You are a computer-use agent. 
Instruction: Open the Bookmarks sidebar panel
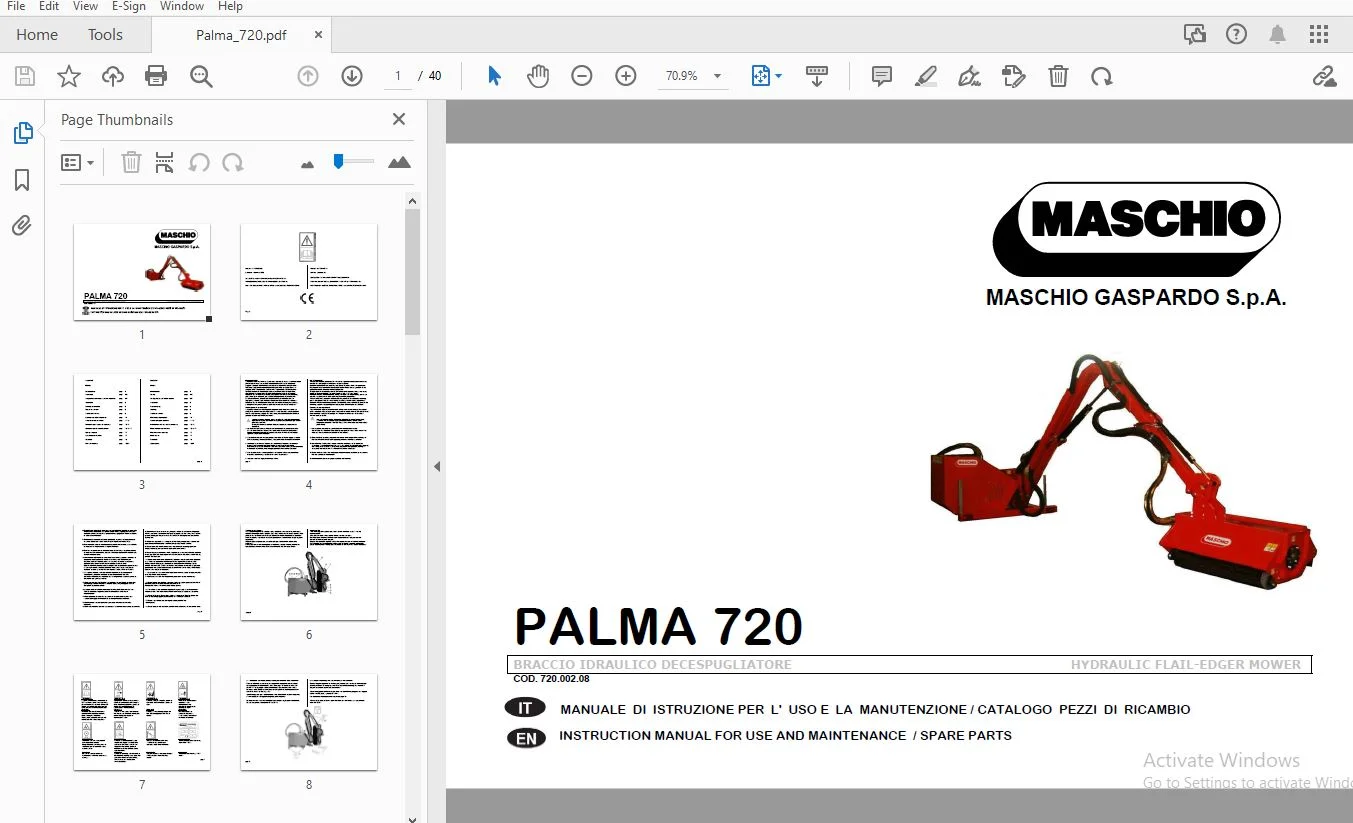pyautogui.click(x=22, y=180)
